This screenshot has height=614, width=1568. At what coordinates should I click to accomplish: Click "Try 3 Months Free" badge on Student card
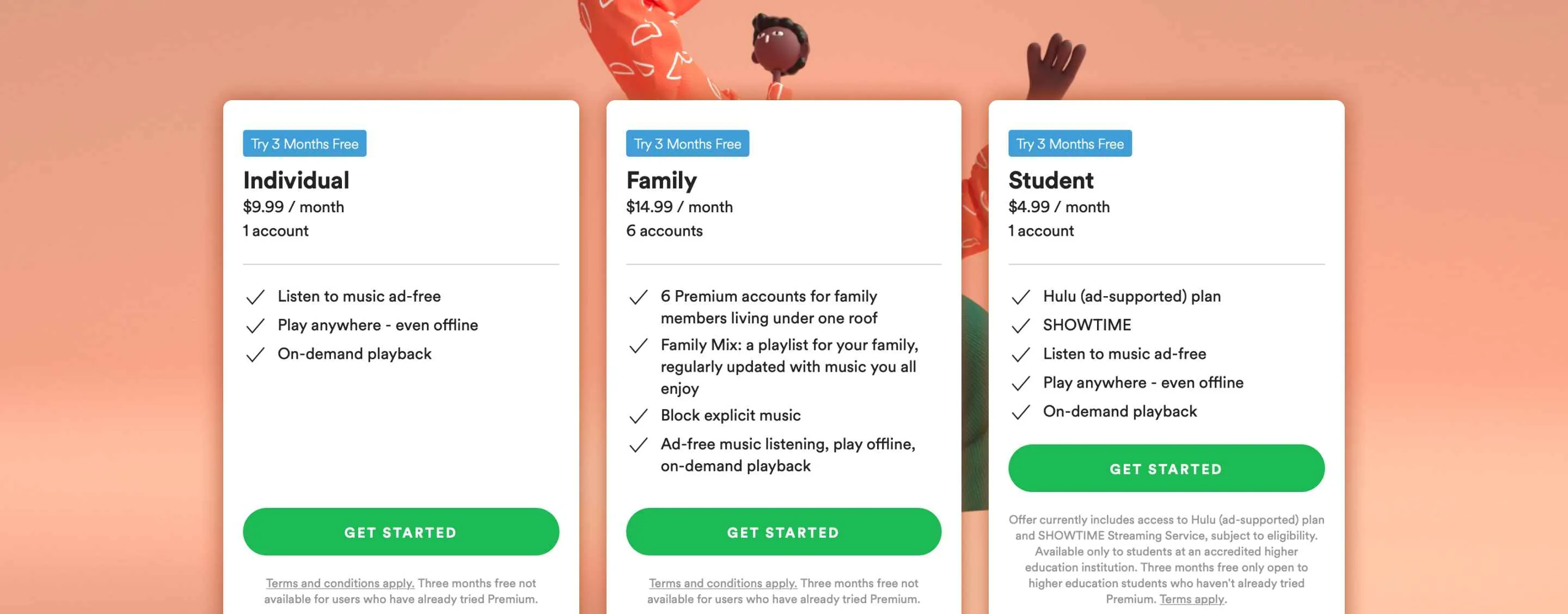[1069, 144]
